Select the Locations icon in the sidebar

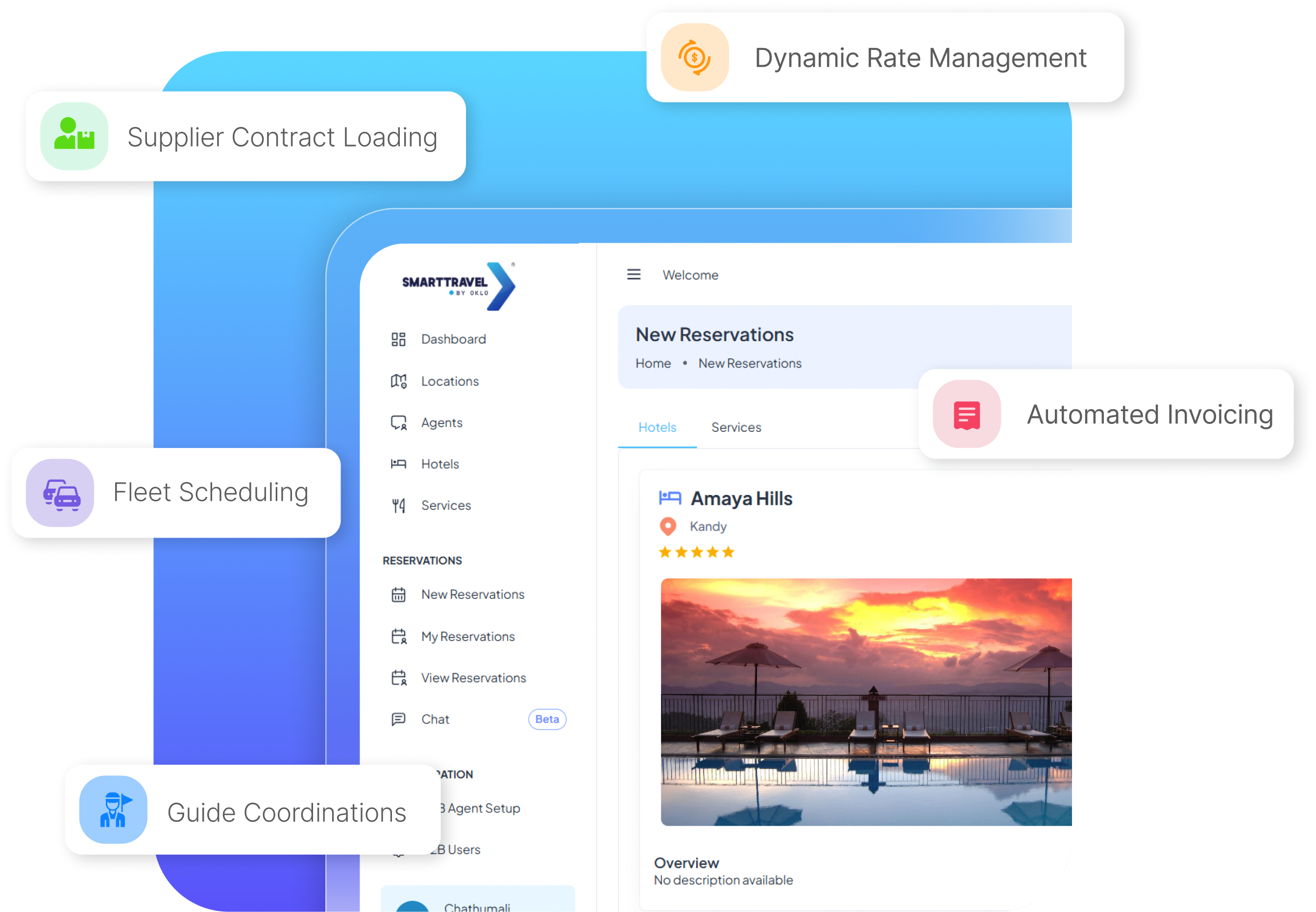[x=399, y=381]
